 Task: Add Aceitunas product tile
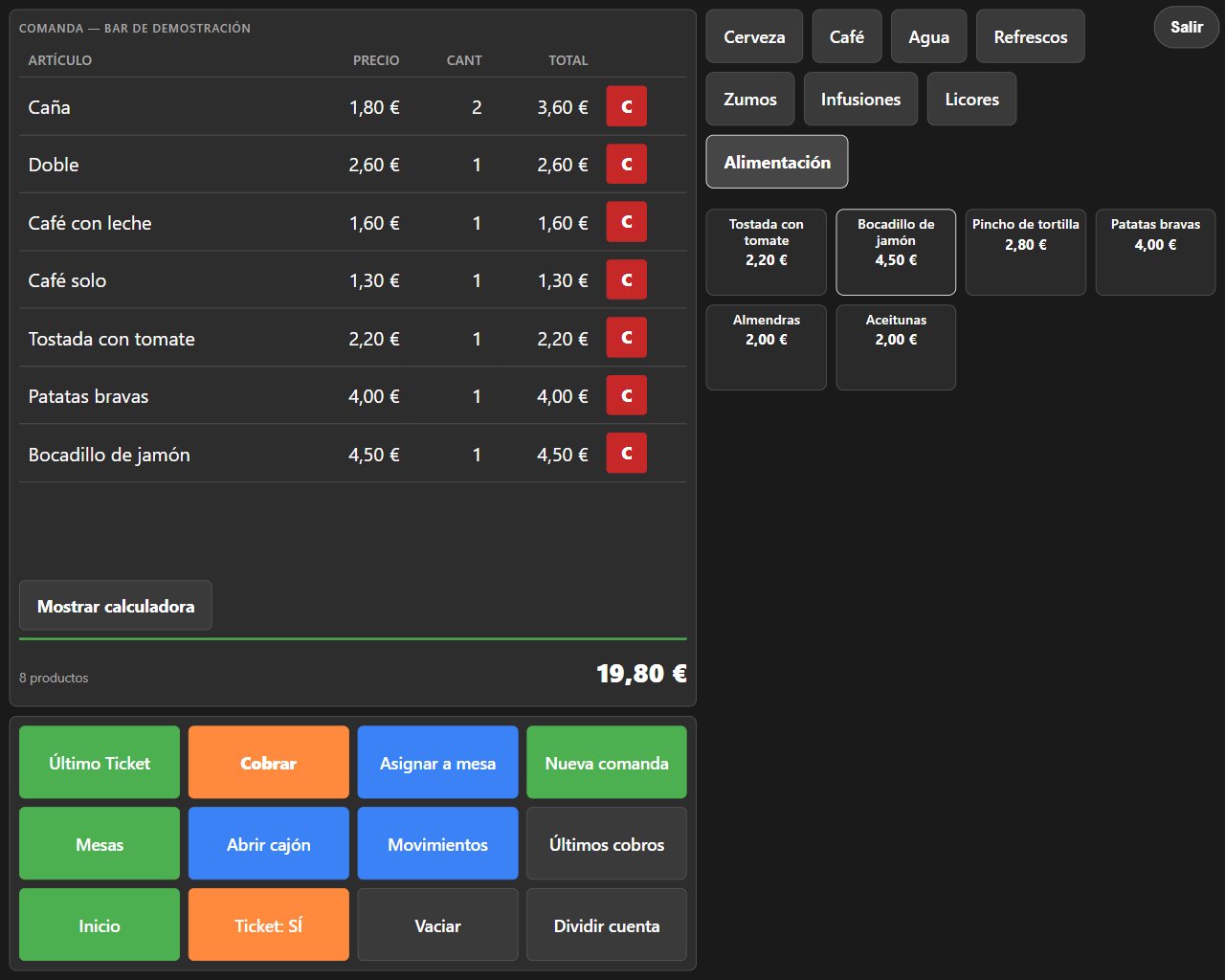click(896, 347)
